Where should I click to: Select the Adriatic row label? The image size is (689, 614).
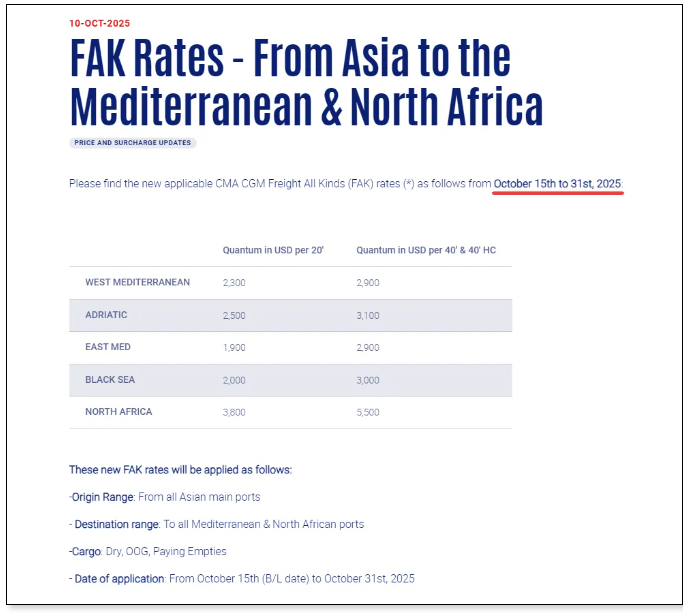click(106, 315)
